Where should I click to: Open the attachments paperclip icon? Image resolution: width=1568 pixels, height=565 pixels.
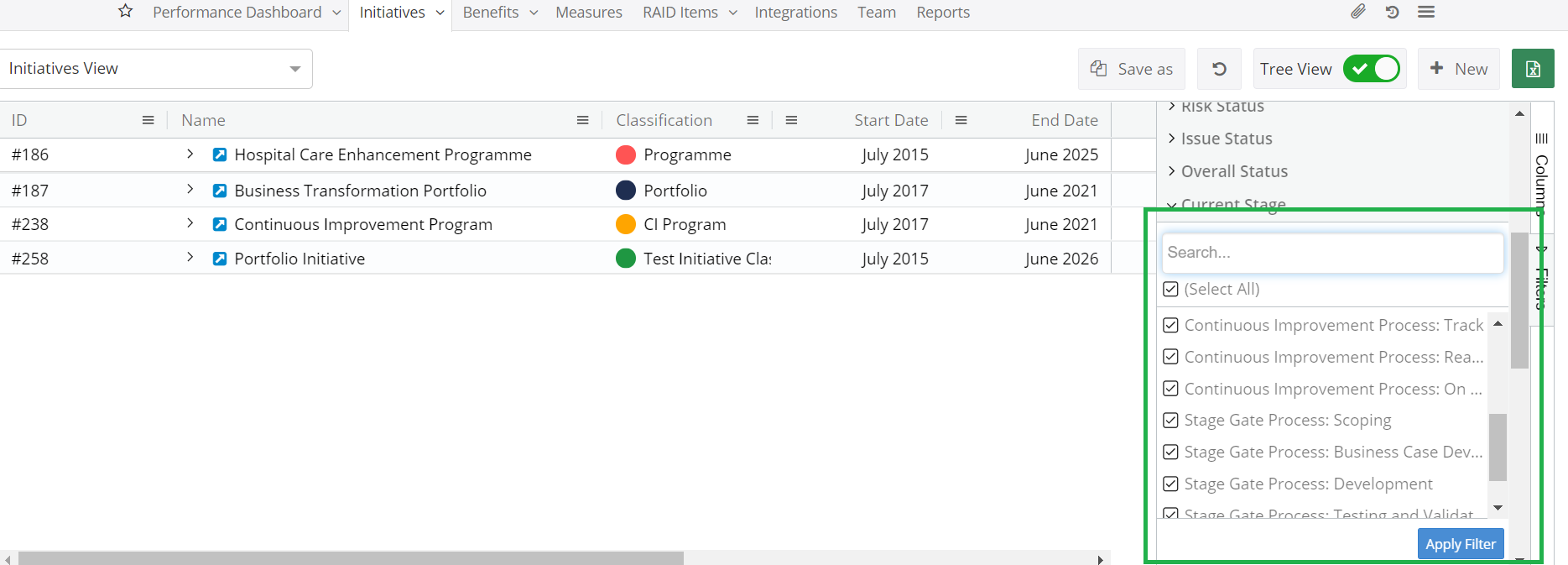point(1357,12)
